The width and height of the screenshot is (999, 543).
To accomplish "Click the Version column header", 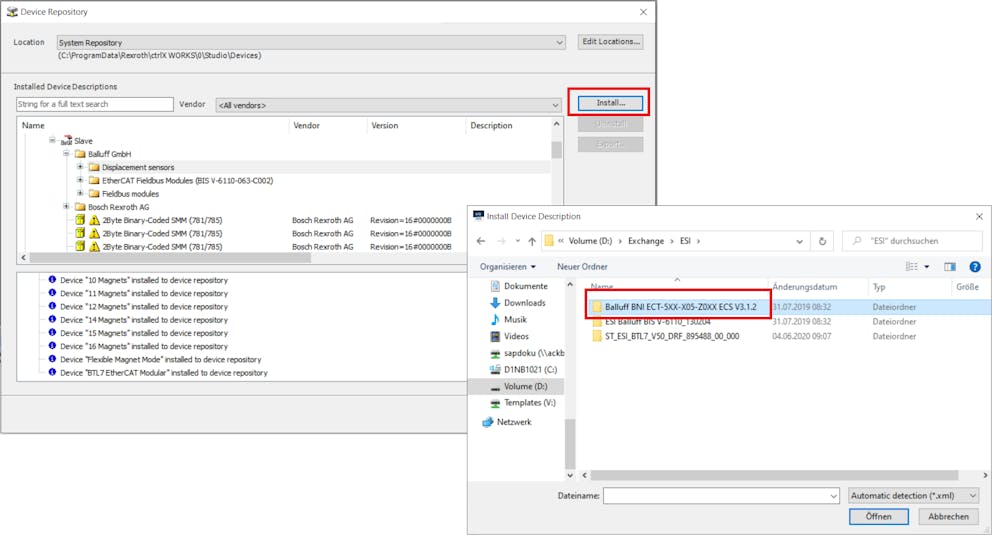I will coord(385,126).
